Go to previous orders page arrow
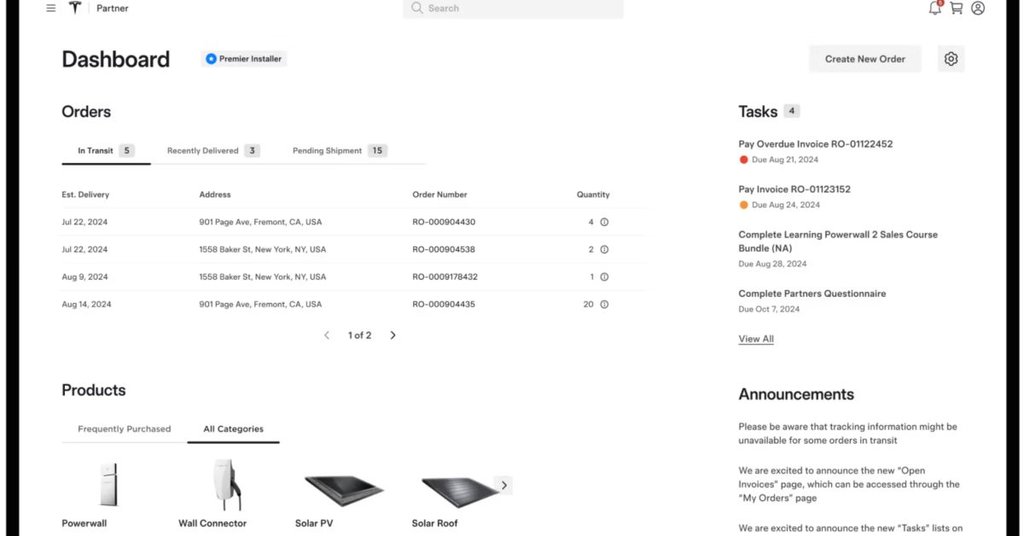The height and width of the screenshot is (536, 1024). coord(327,335)
